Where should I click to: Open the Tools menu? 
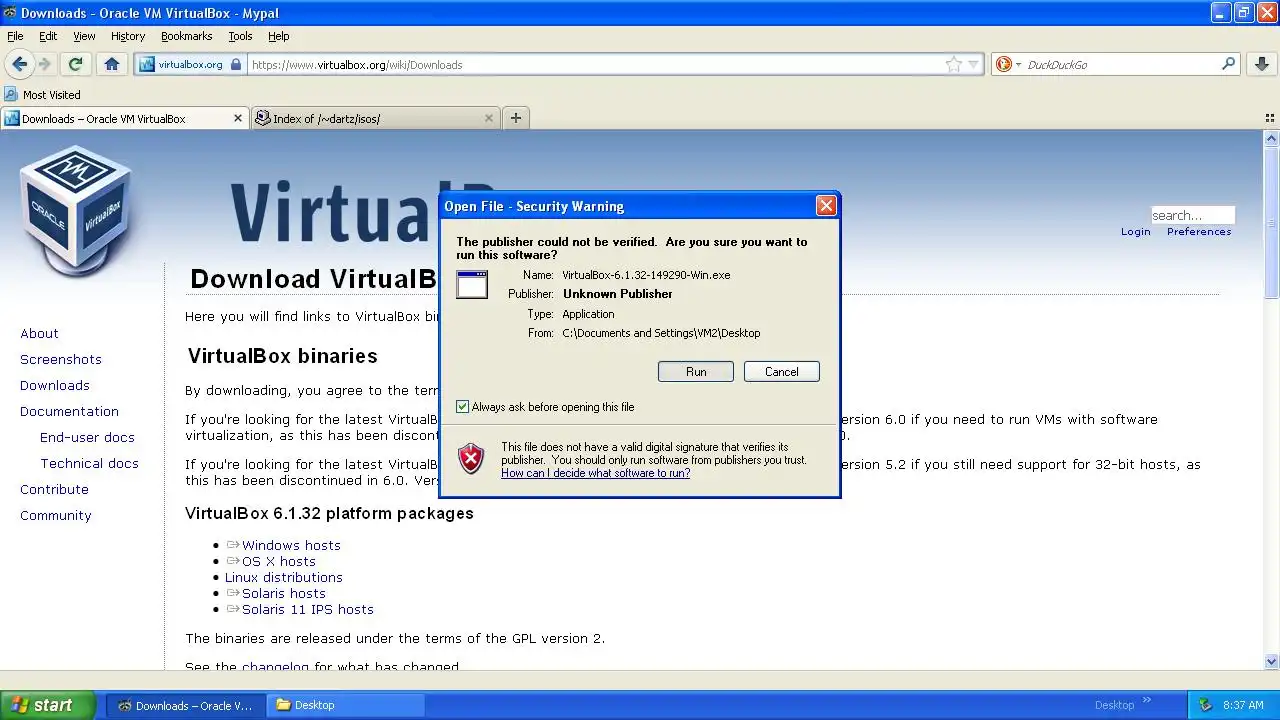(240, 36)
